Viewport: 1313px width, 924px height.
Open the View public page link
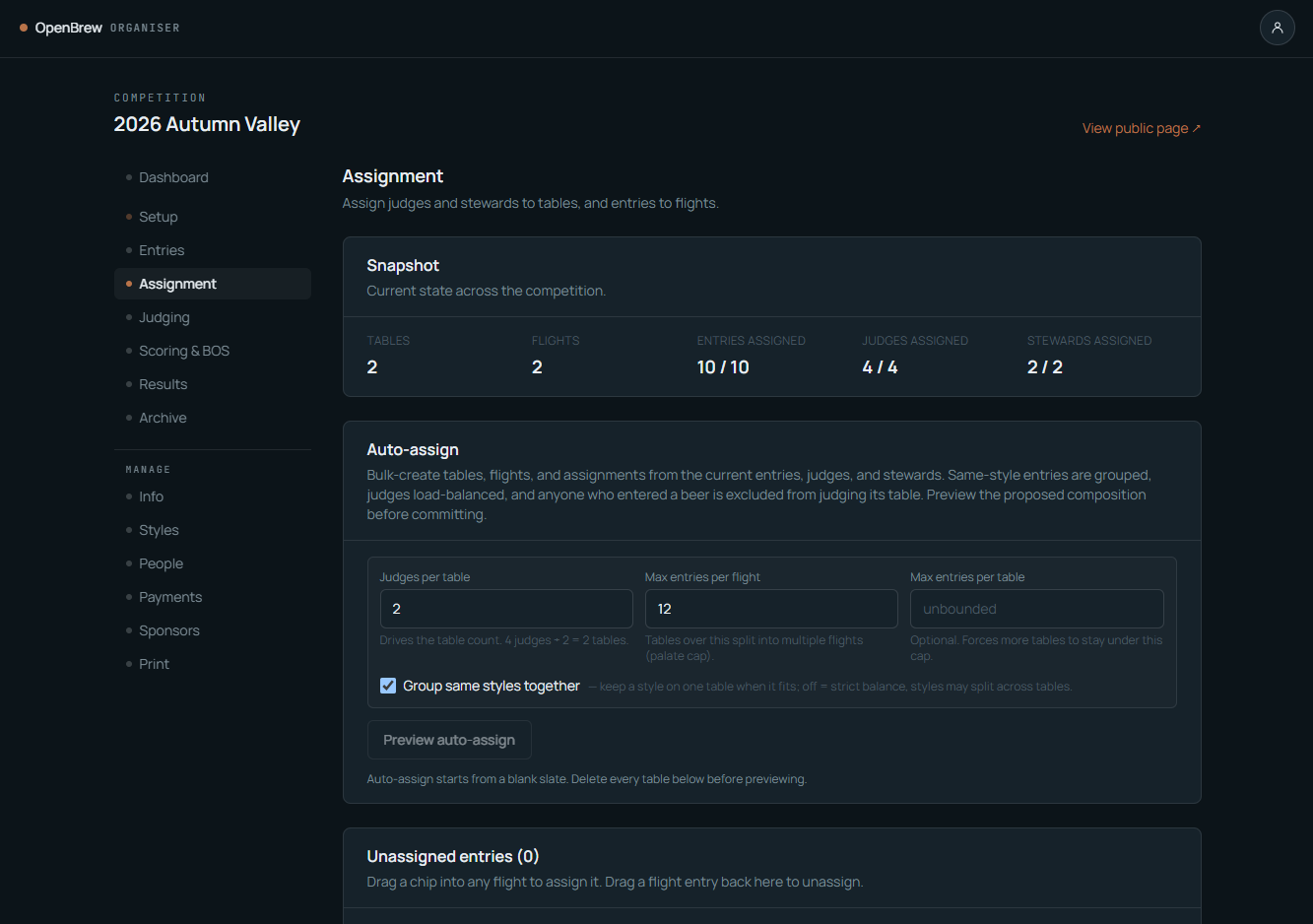(x=1141, y=128)
